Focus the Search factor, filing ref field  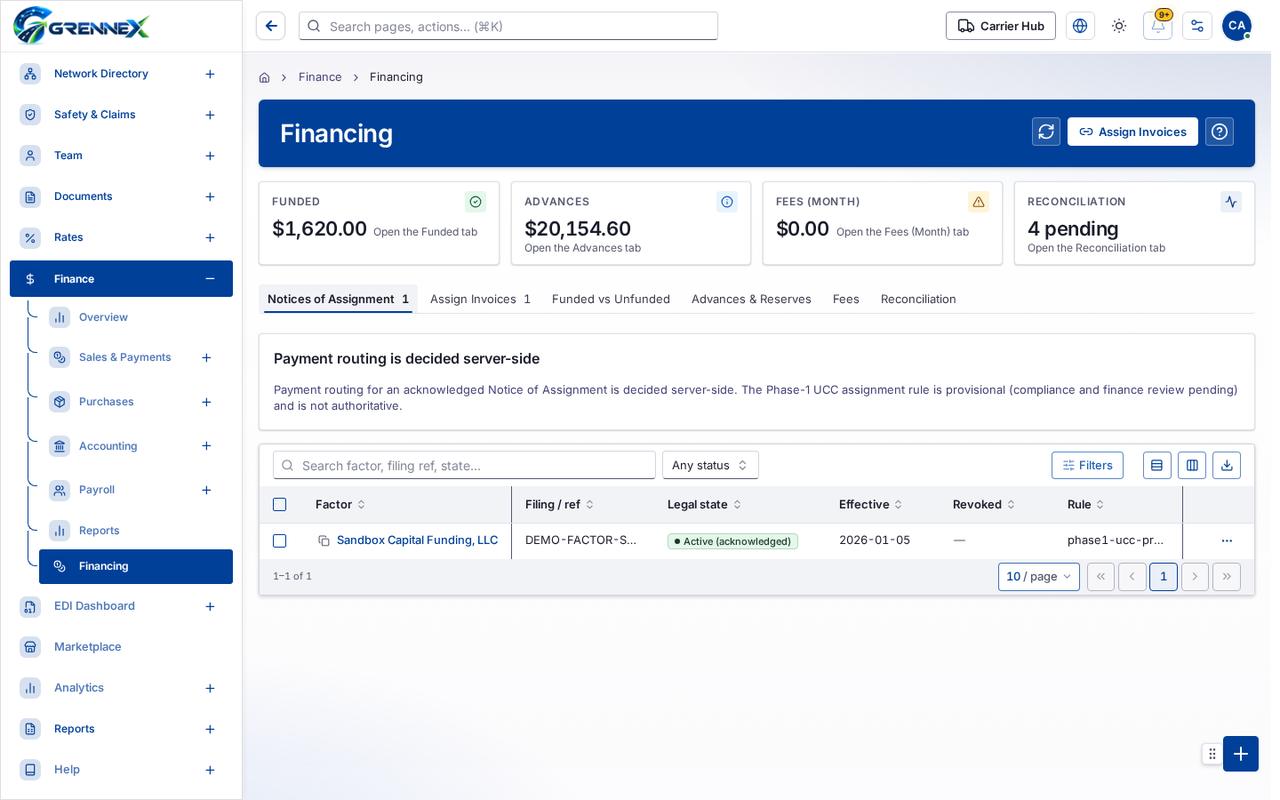[x=464, y=465]
